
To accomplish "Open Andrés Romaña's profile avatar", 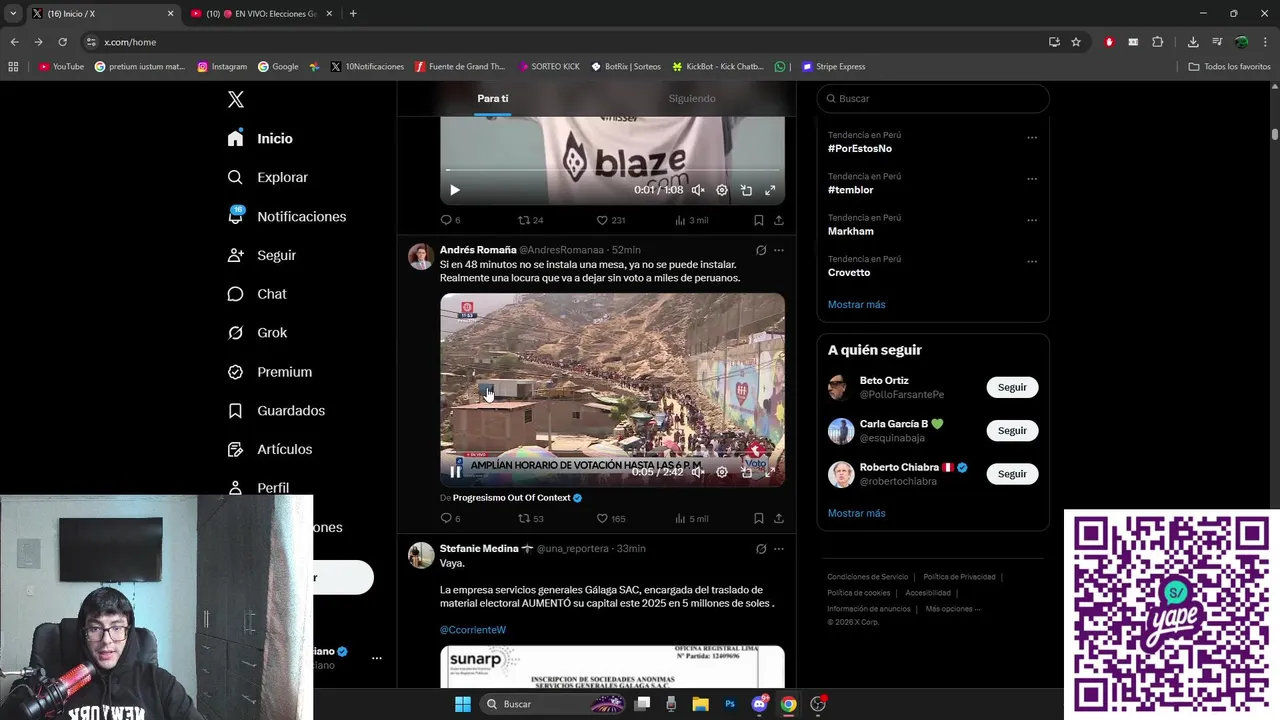I will [x=421, y=256].
